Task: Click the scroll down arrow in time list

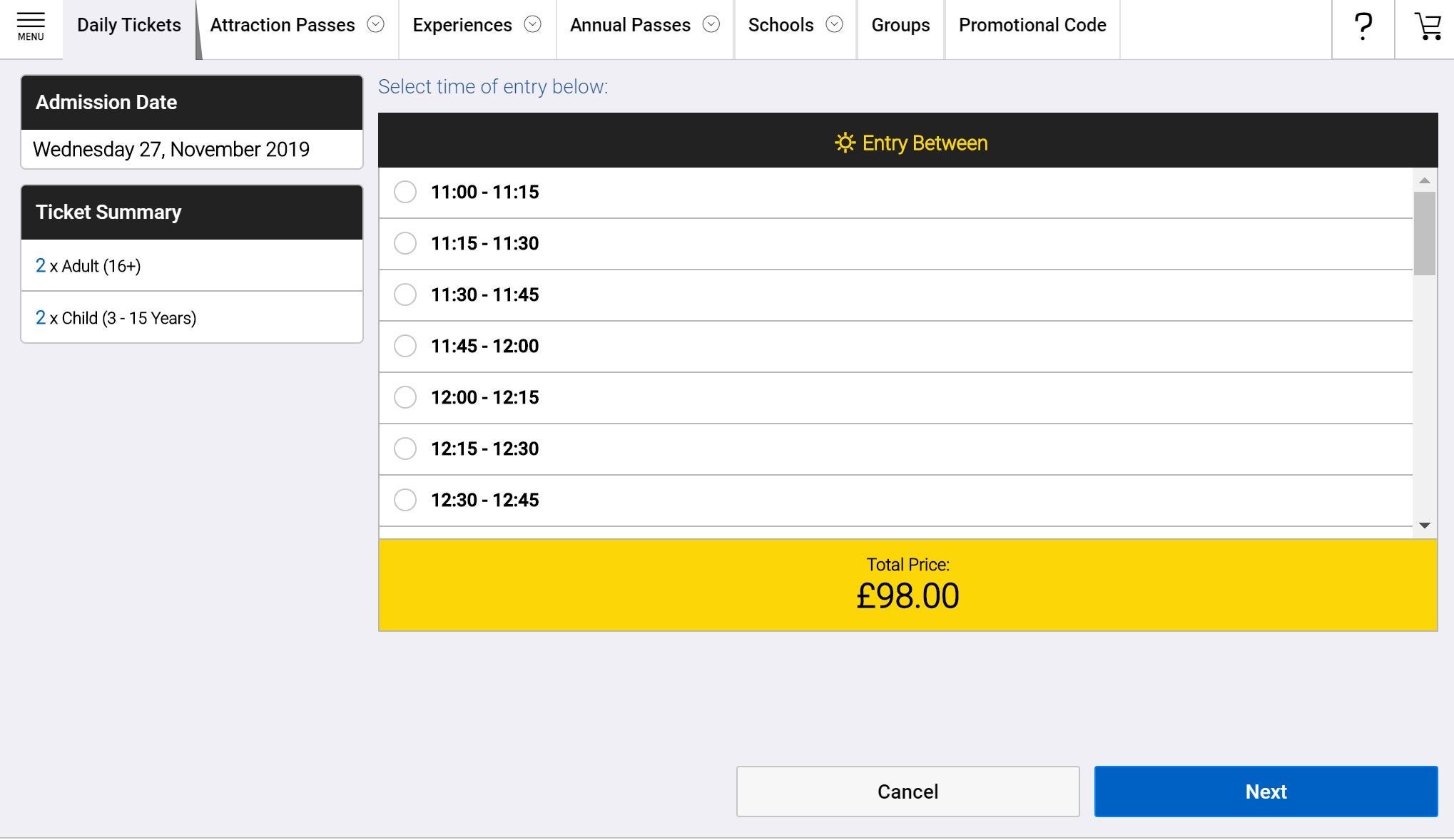Action: [1424, 526]
